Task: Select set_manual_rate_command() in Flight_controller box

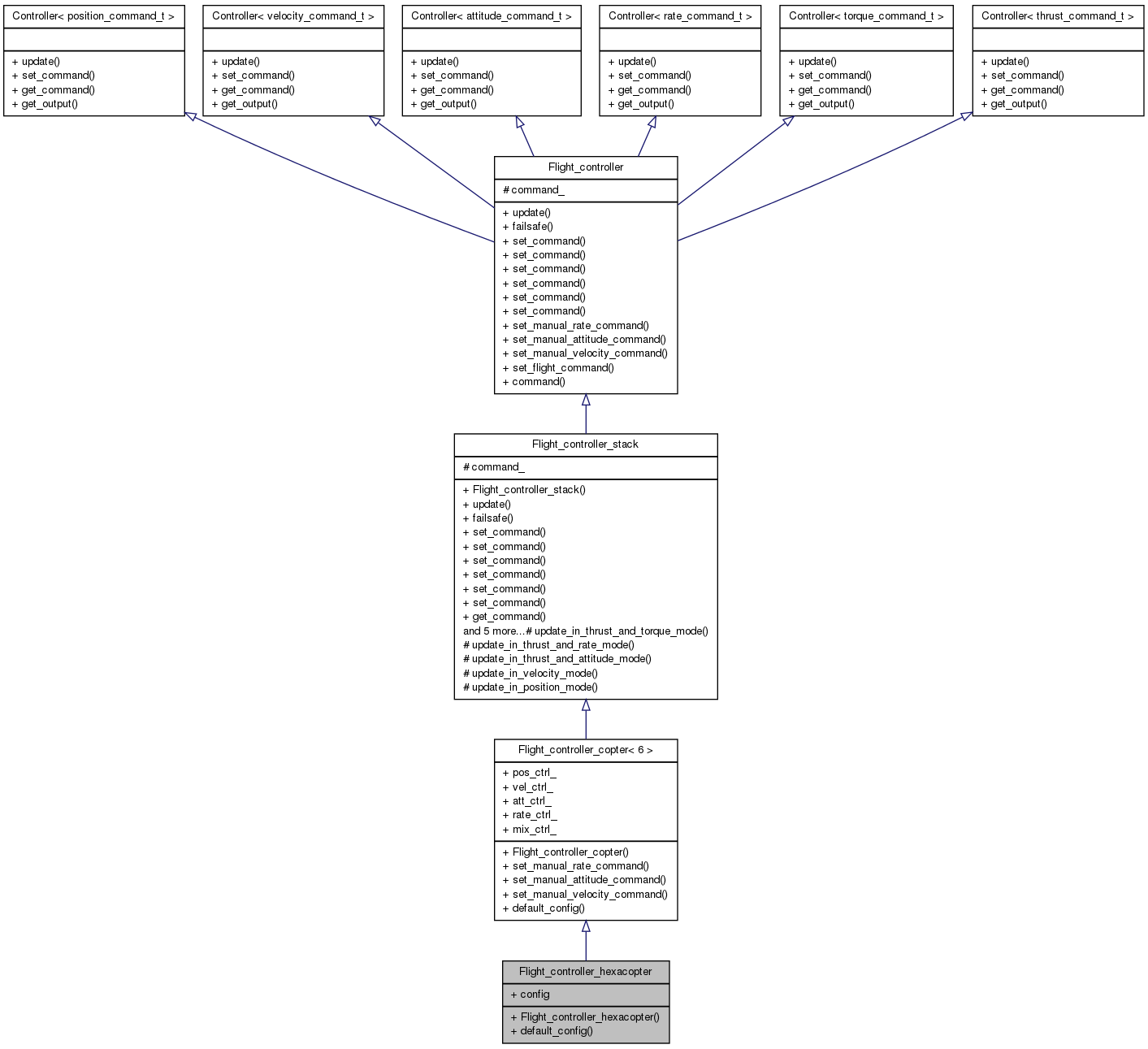Action: (576, 326)
